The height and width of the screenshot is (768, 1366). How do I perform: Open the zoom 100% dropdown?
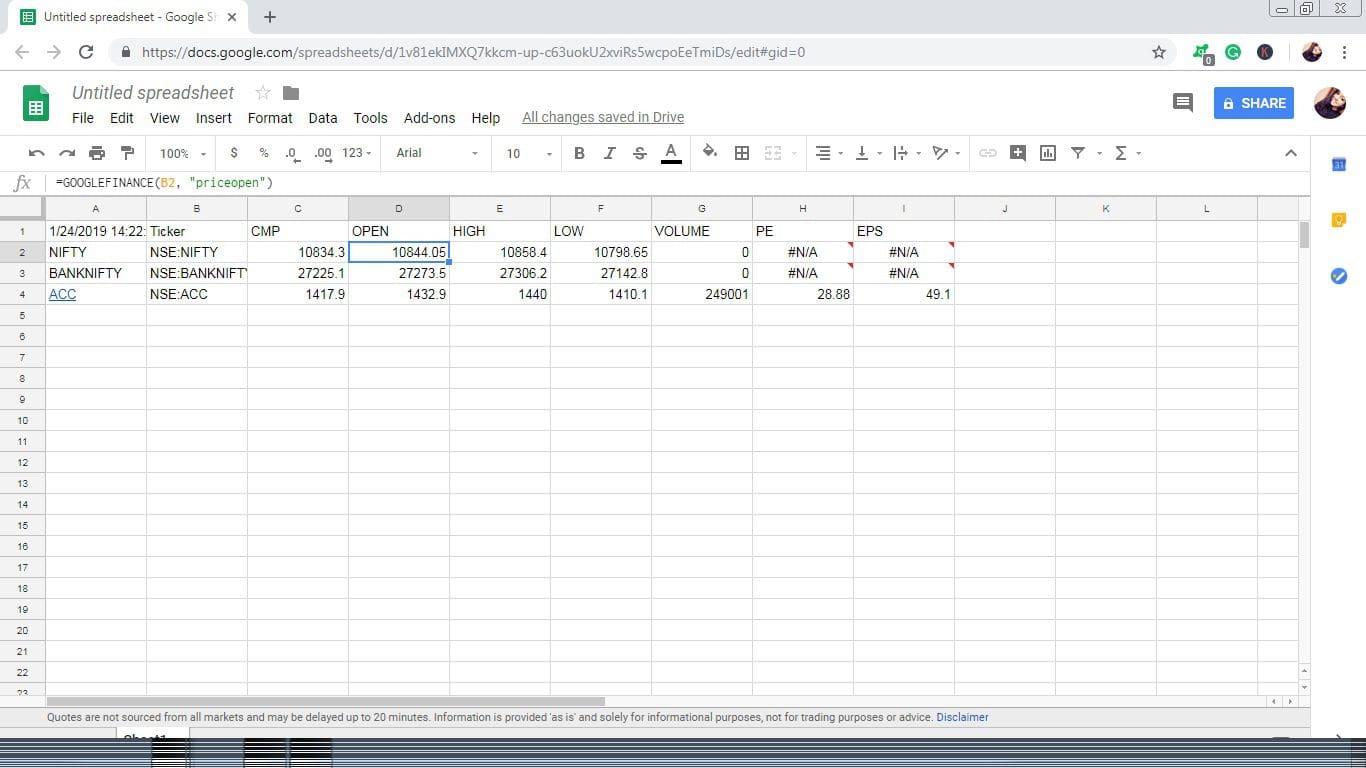[x=183, y=153]
